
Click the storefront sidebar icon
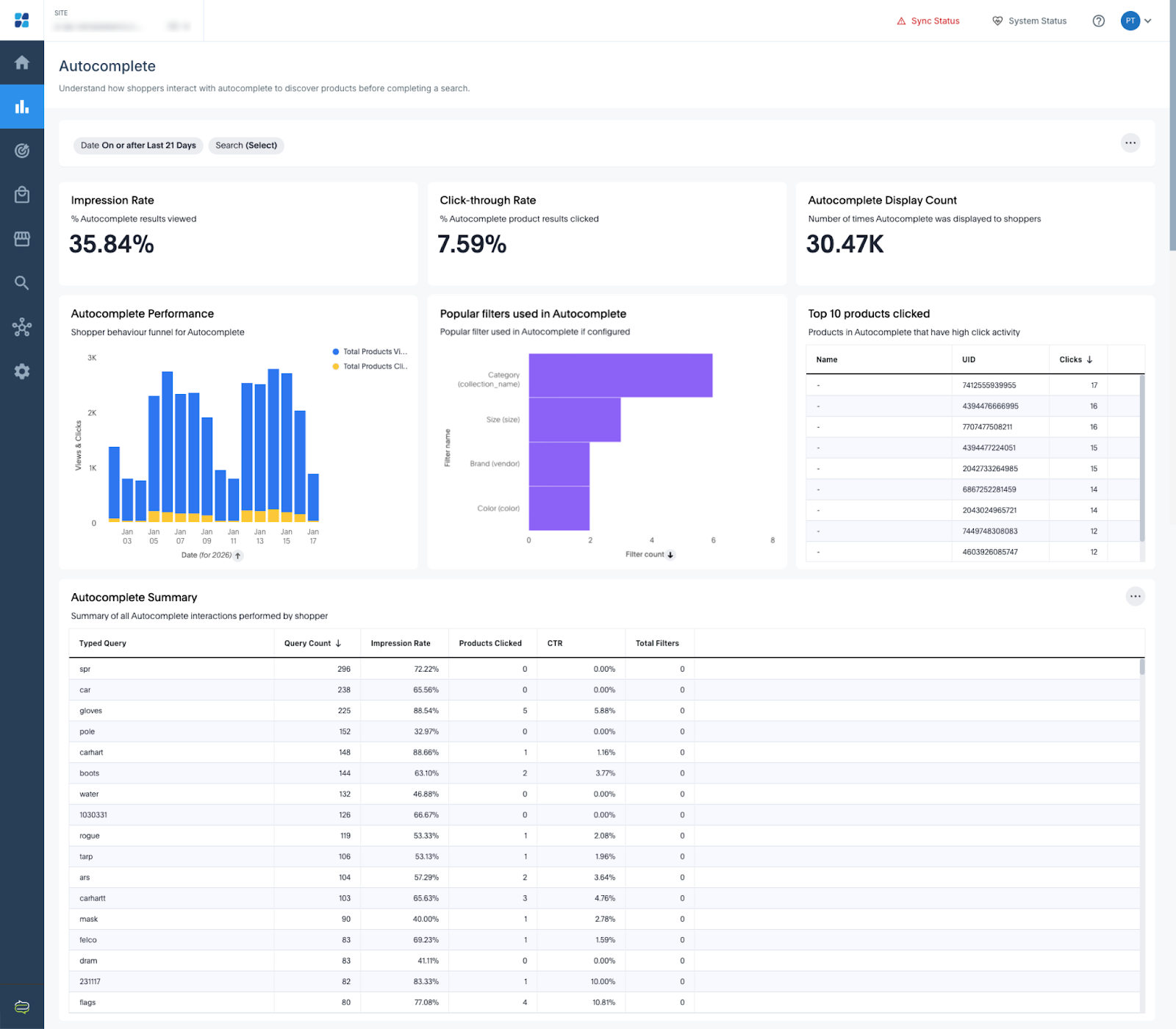point(22,239)
